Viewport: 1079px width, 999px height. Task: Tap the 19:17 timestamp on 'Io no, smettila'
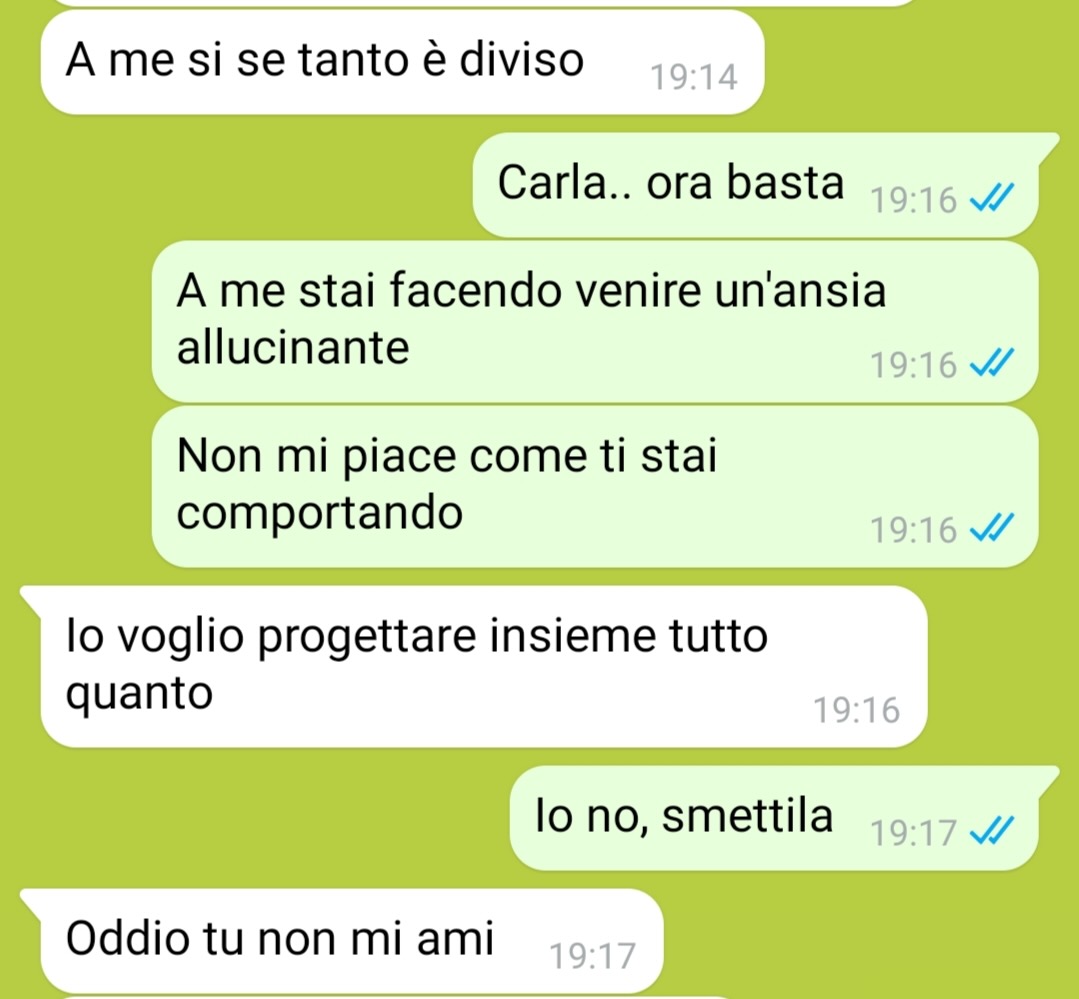coord(913,832)
